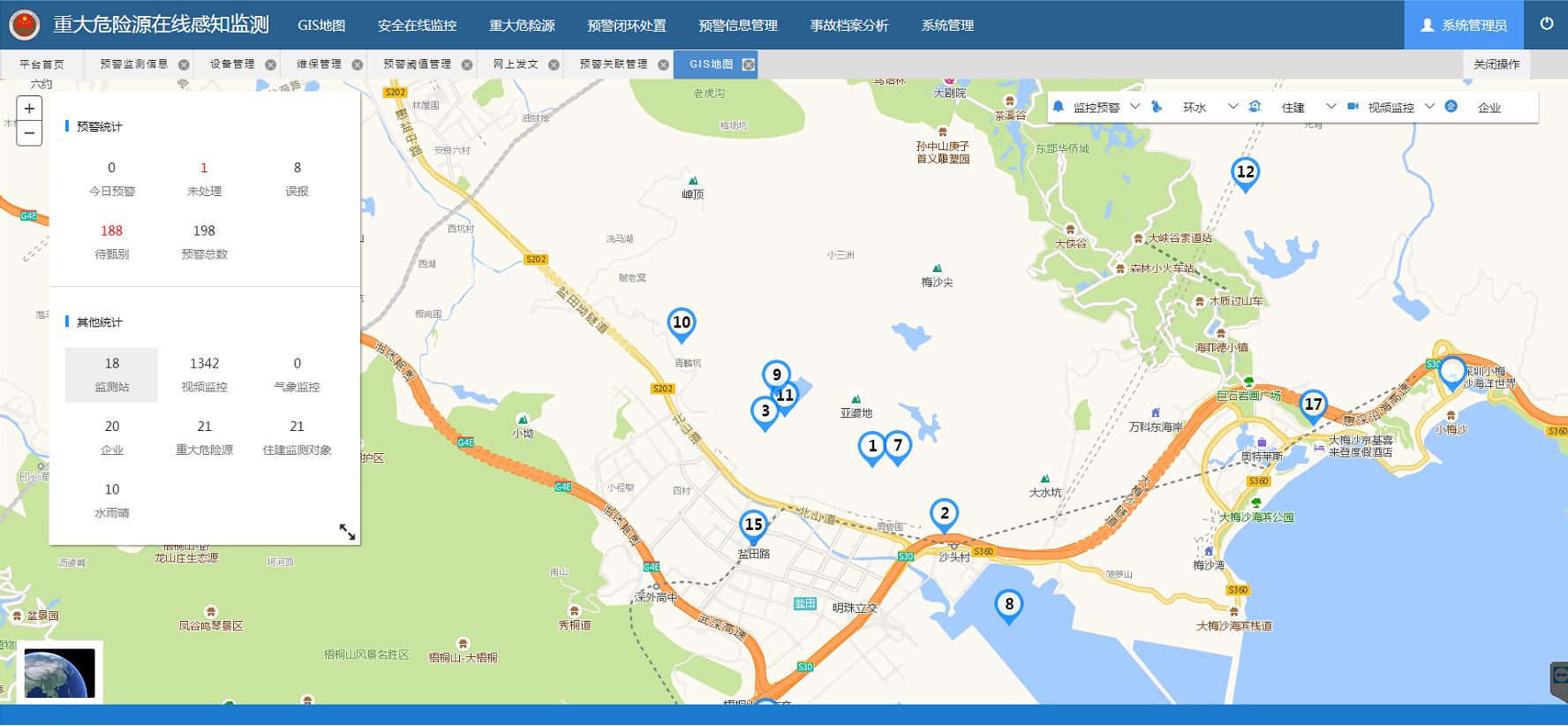Image resolution: width=1568 pixels, height=726 pixels.
Task: Open the 预警闭环处置 menu
Action: tap(627, 26)
